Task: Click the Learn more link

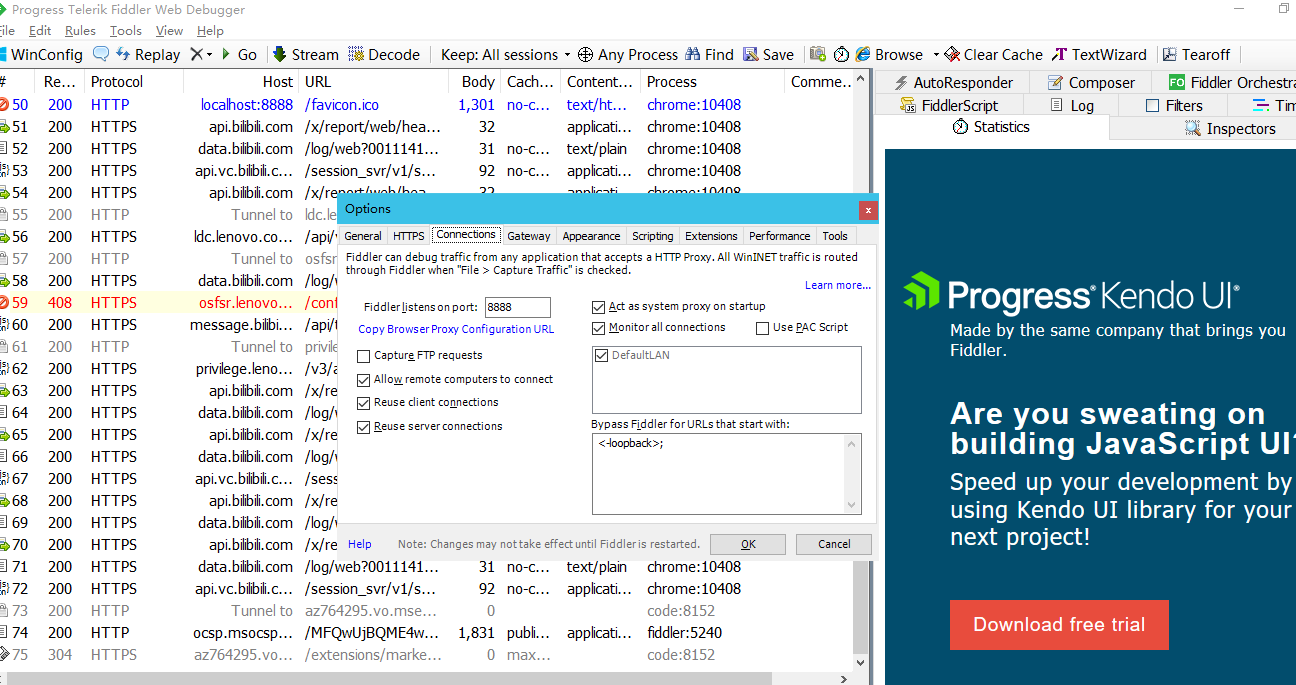Action: (838, 285)
